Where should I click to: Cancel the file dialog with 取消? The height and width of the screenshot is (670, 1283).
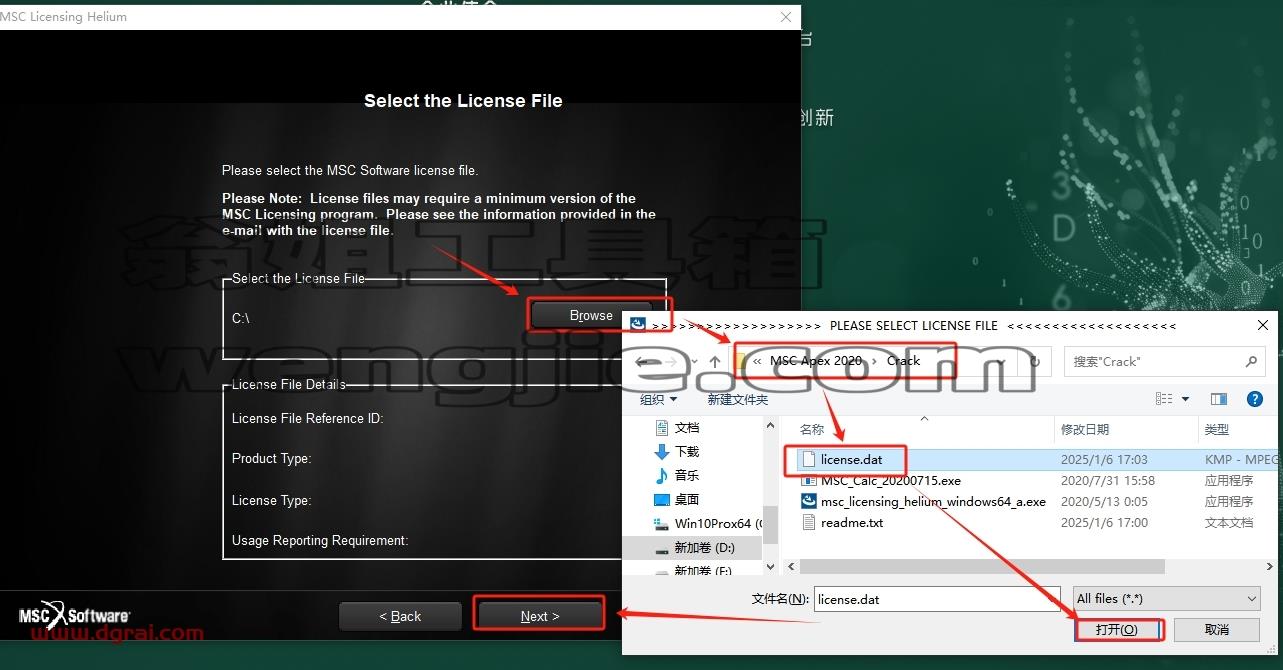[x=1216, y=629]
